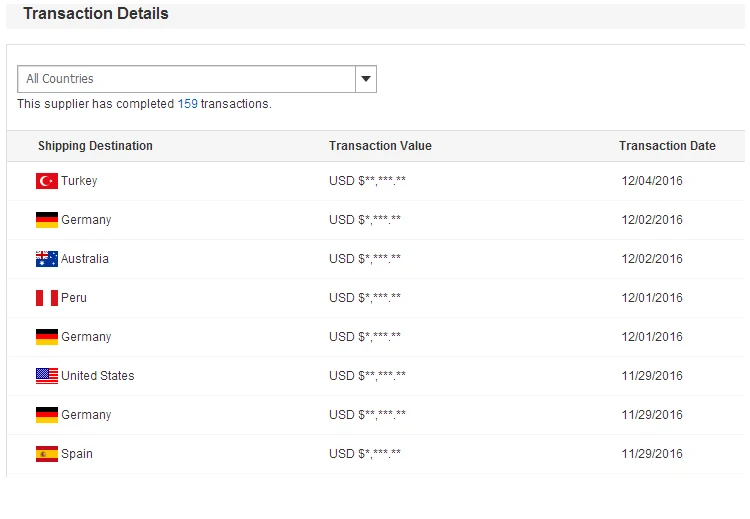Click the Shipping Destination column header
750x519 pixels.
95,146
